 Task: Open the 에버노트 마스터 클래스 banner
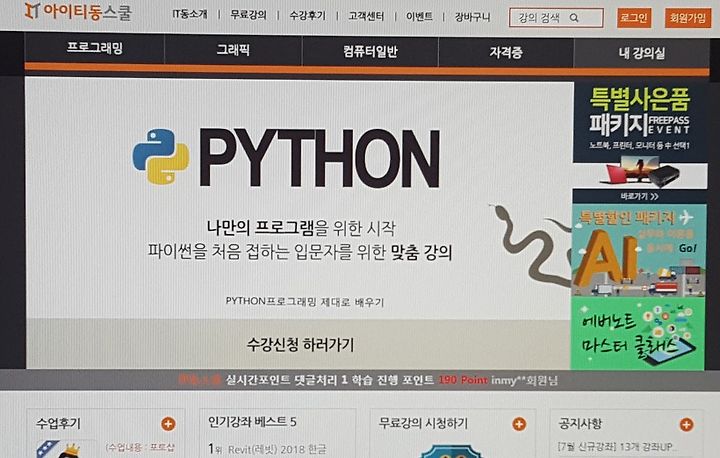[637, 333]
